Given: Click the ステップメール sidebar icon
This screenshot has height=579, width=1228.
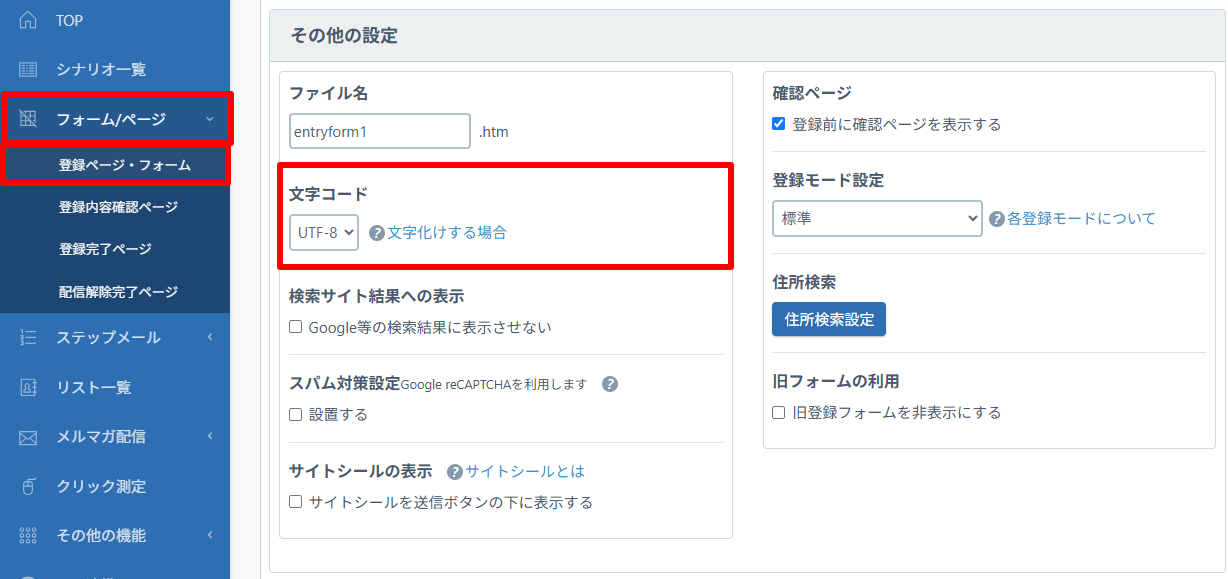Looking at the screenshot, I should click(28, 338).
